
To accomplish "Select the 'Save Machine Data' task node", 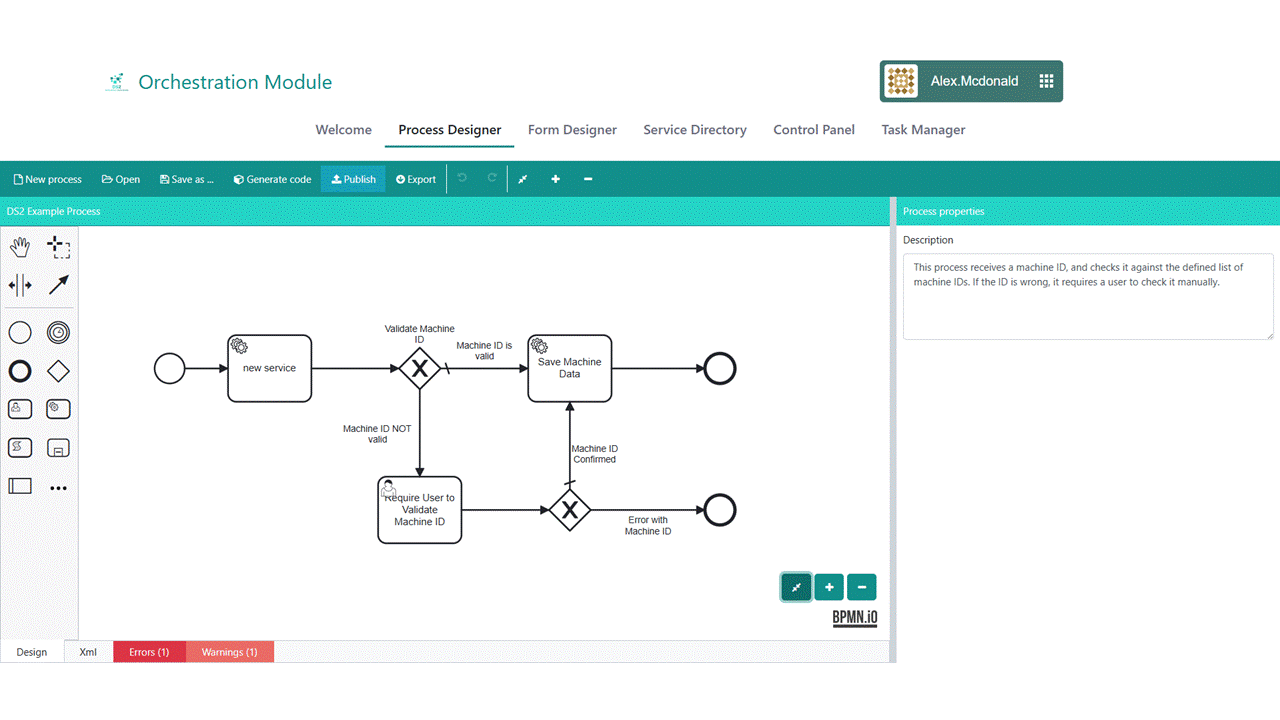I will [570, 368].
